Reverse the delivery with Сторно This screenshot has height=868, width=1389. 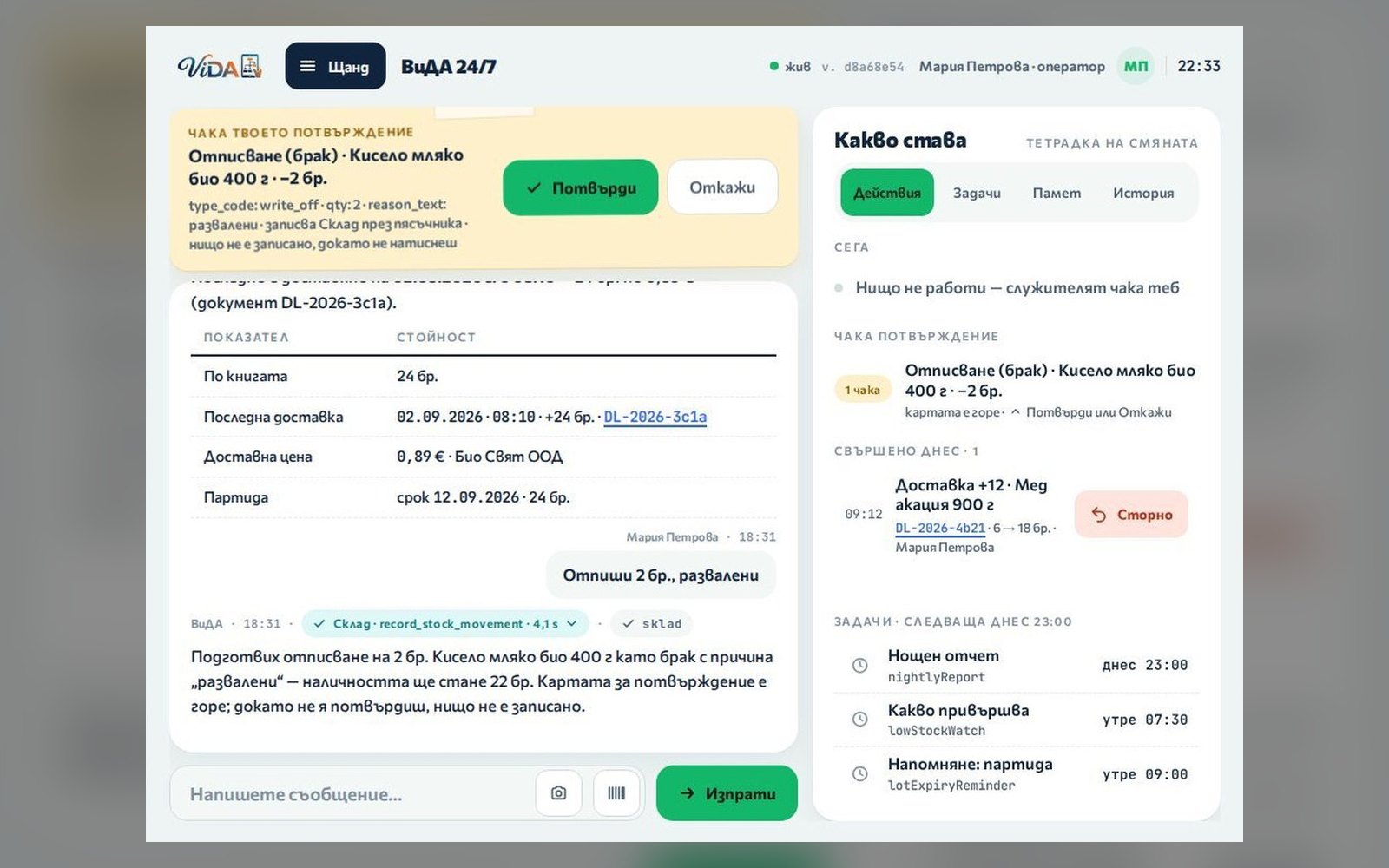1131,515
